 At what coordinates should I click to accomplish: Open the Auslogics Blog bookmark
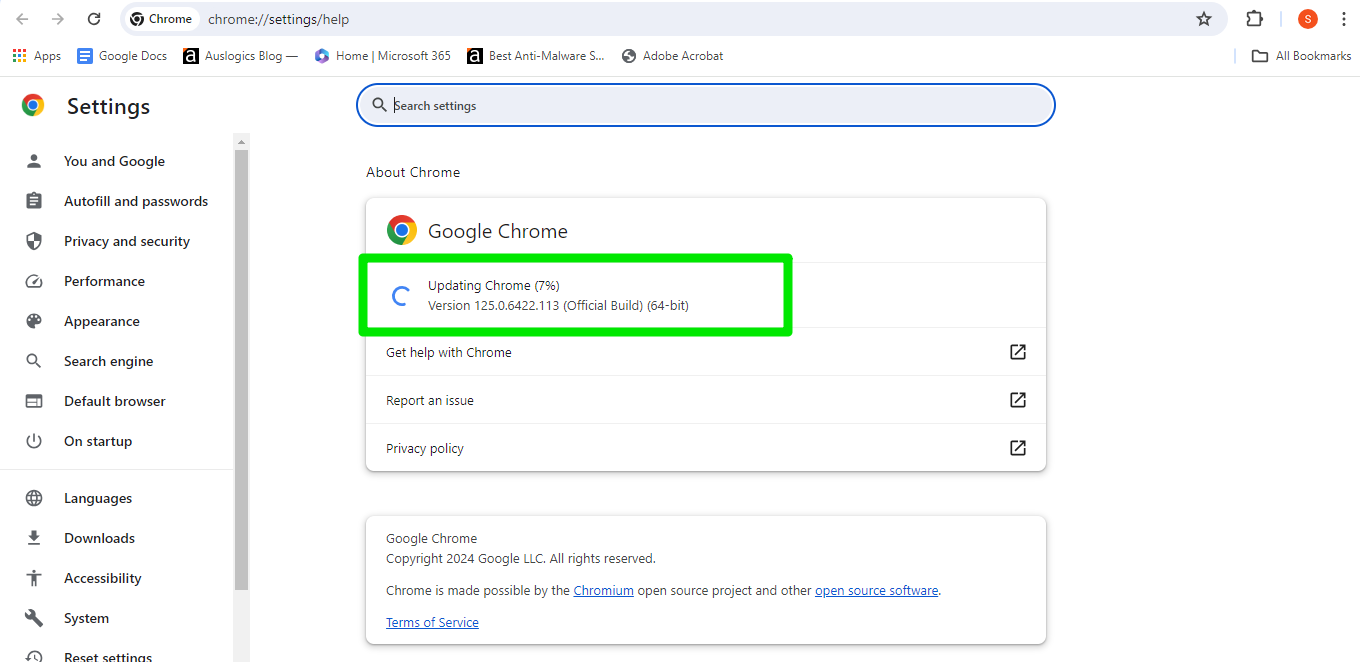pos(241,56)
